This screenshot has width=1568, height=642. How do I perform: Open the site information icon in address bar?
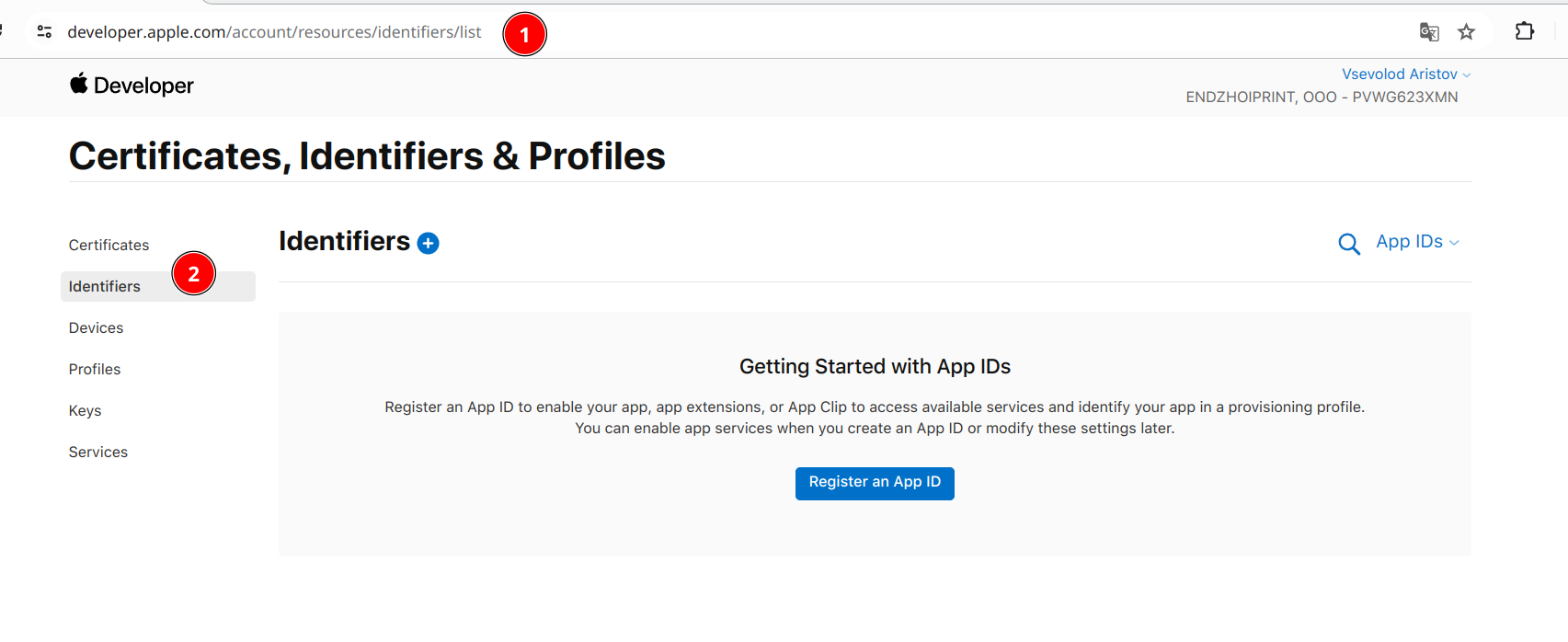click(44, 32)
